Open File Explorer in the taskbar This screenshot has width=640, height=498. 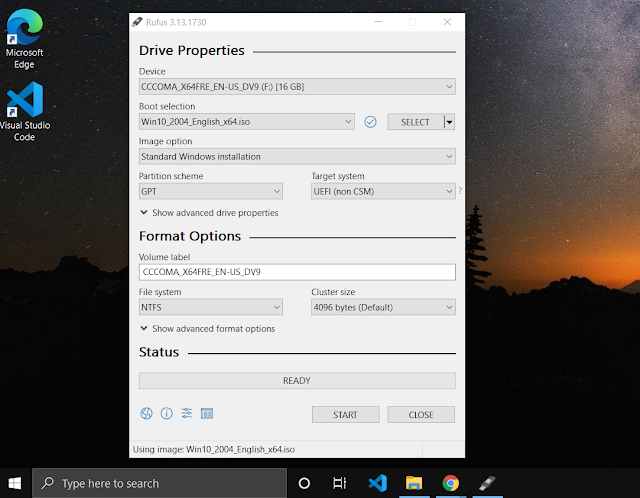tap(414, 483)
